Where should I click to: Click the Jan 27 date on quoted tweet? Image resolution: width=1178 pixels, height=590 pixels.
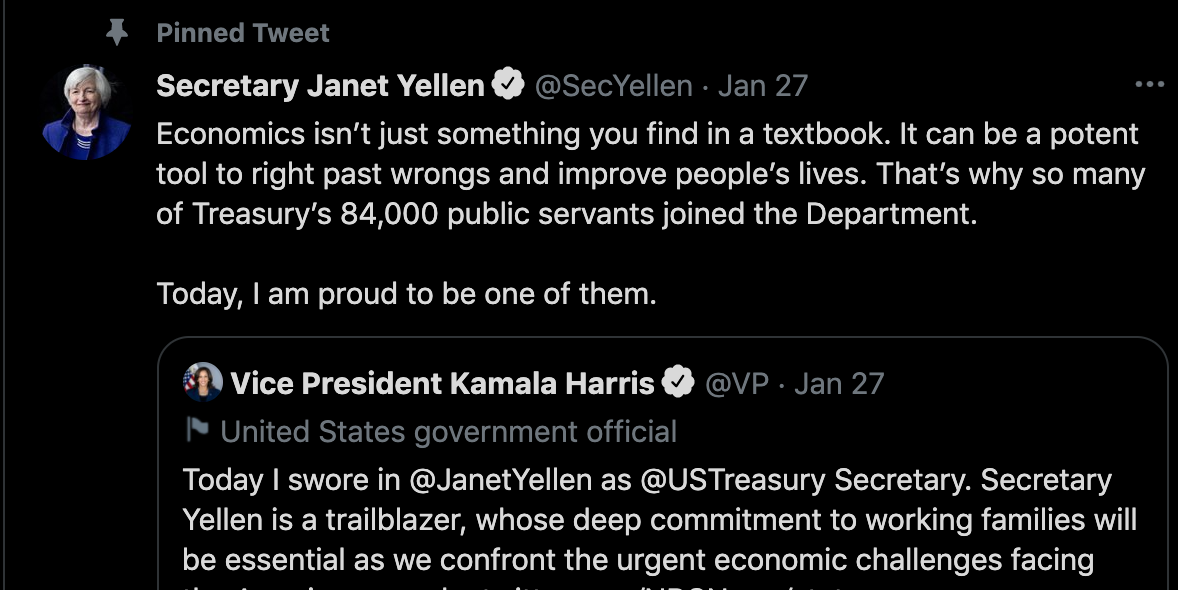click(839, 383)
